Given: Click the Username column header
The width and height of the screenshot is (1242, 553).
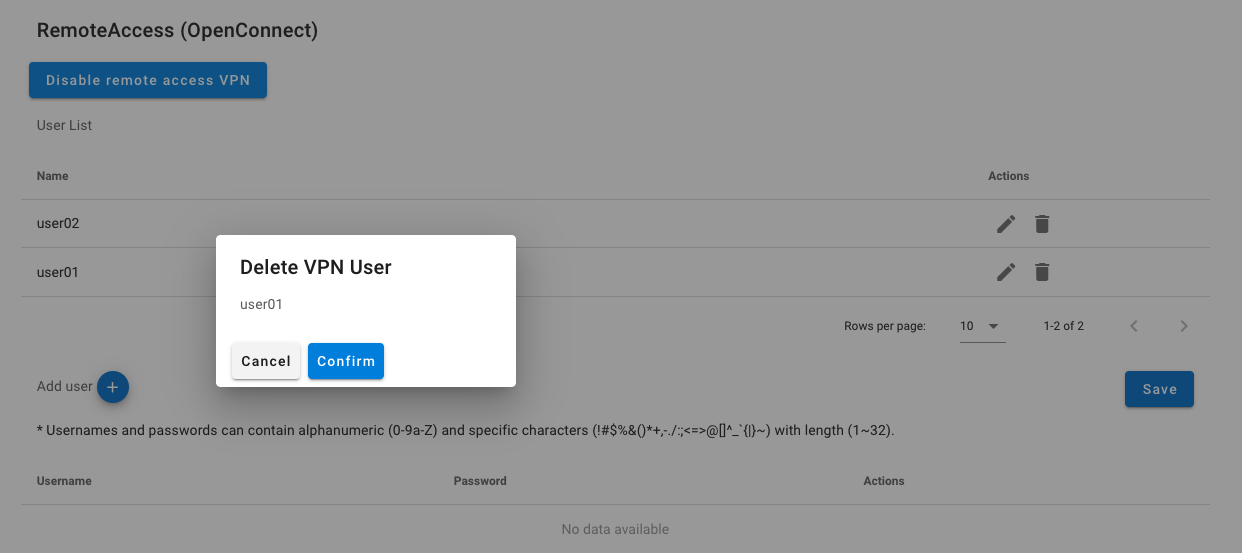Looking at the screenshot, I should pyautogui.click(x=64, y=481).
